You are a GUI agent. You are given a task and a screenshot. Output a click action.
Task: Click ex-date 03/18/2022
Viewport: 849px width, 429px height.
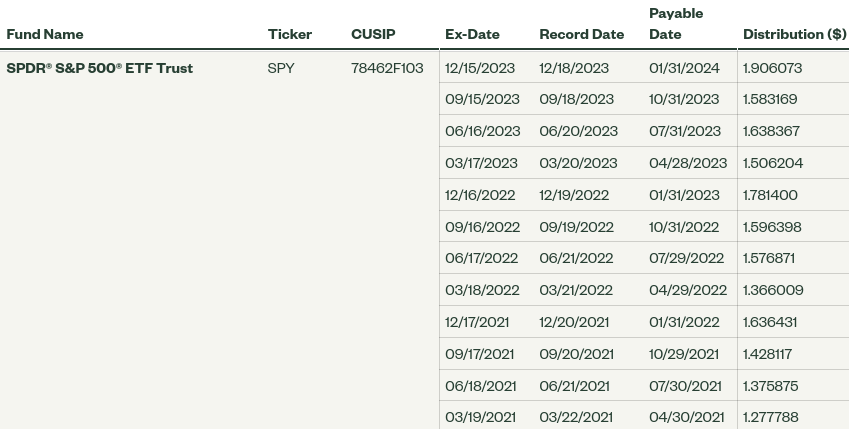(482, 290)
